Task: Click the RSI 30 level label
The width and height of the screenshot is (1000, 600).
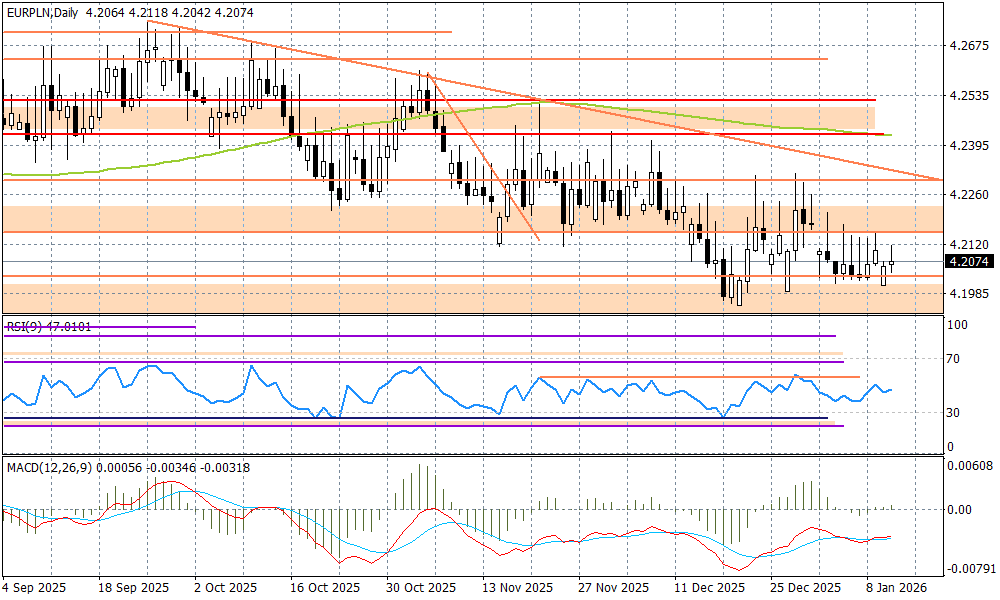Action: (957, 412)
